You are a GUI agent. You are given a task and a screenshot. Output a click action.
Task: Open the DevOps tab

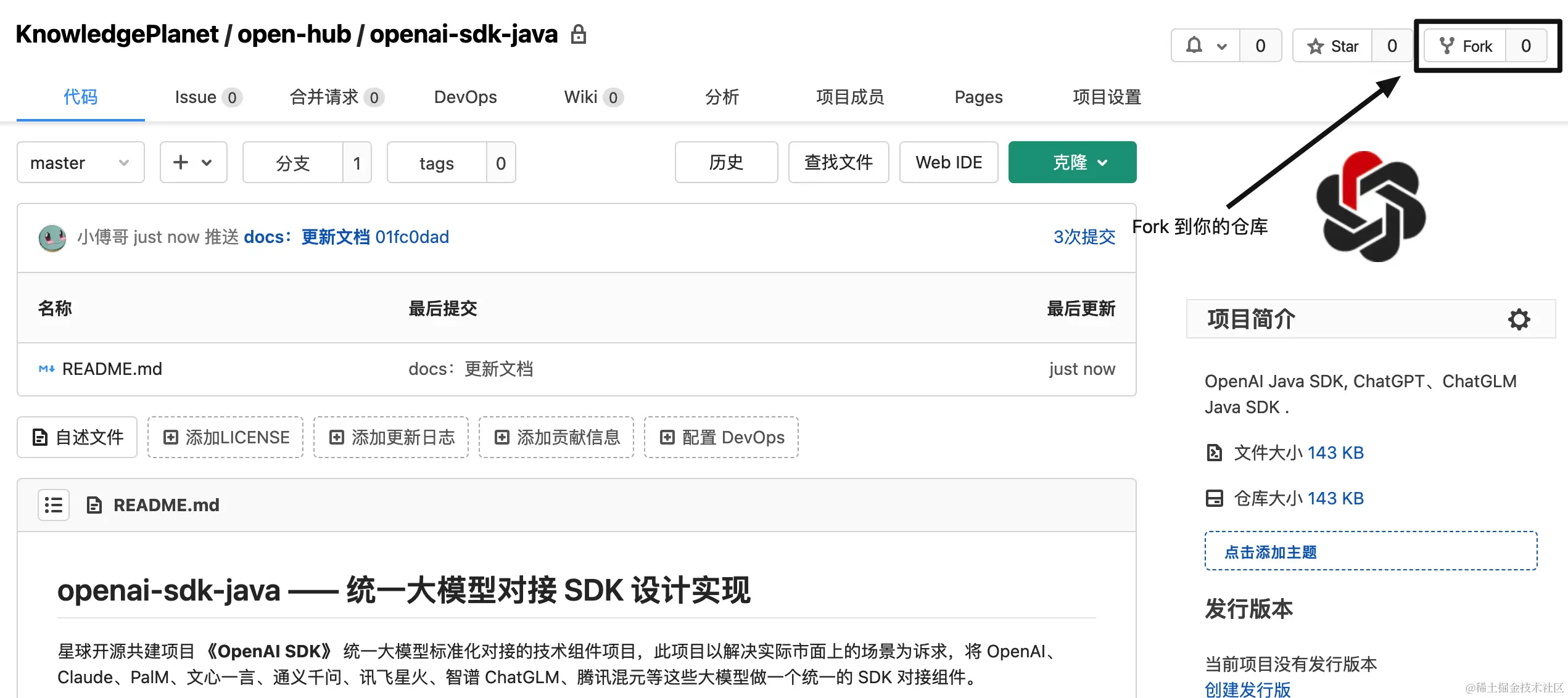[465, 97]
